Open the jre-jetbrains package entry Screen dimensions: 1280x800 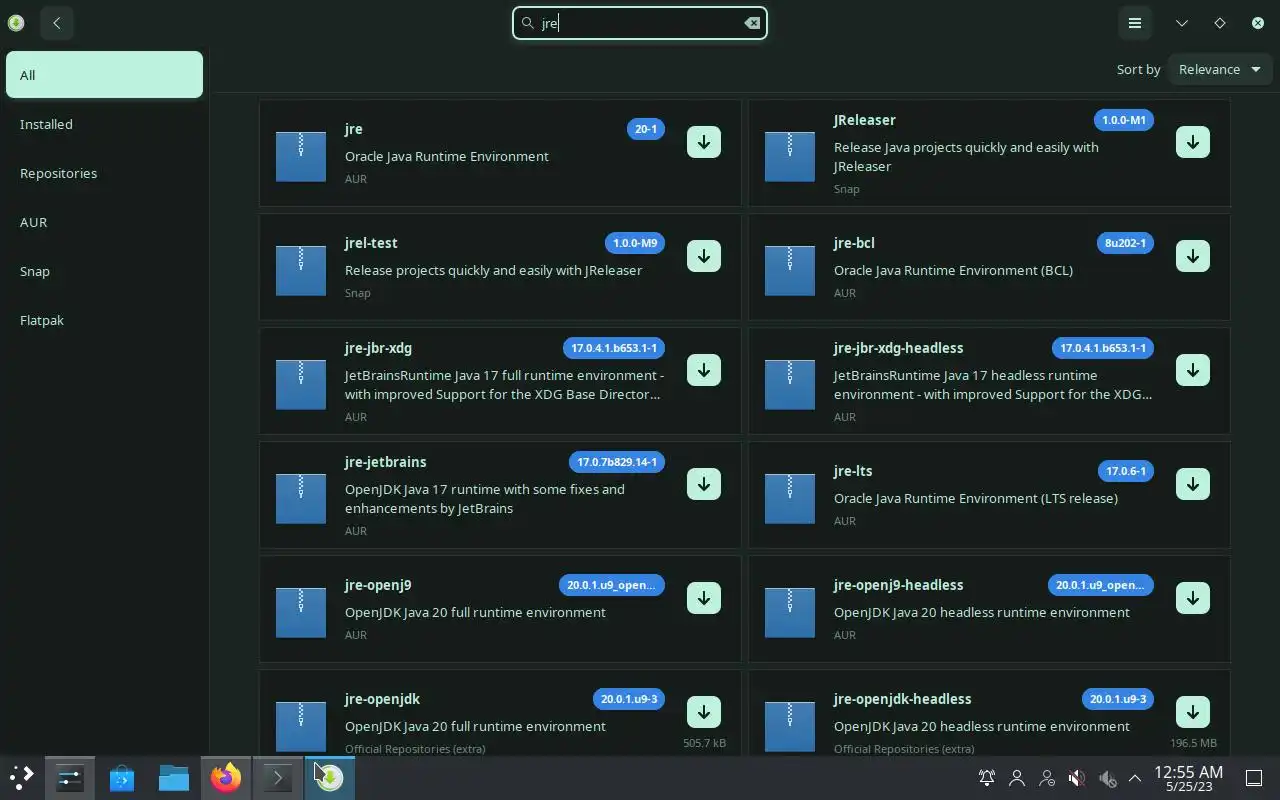coord(500,495)
